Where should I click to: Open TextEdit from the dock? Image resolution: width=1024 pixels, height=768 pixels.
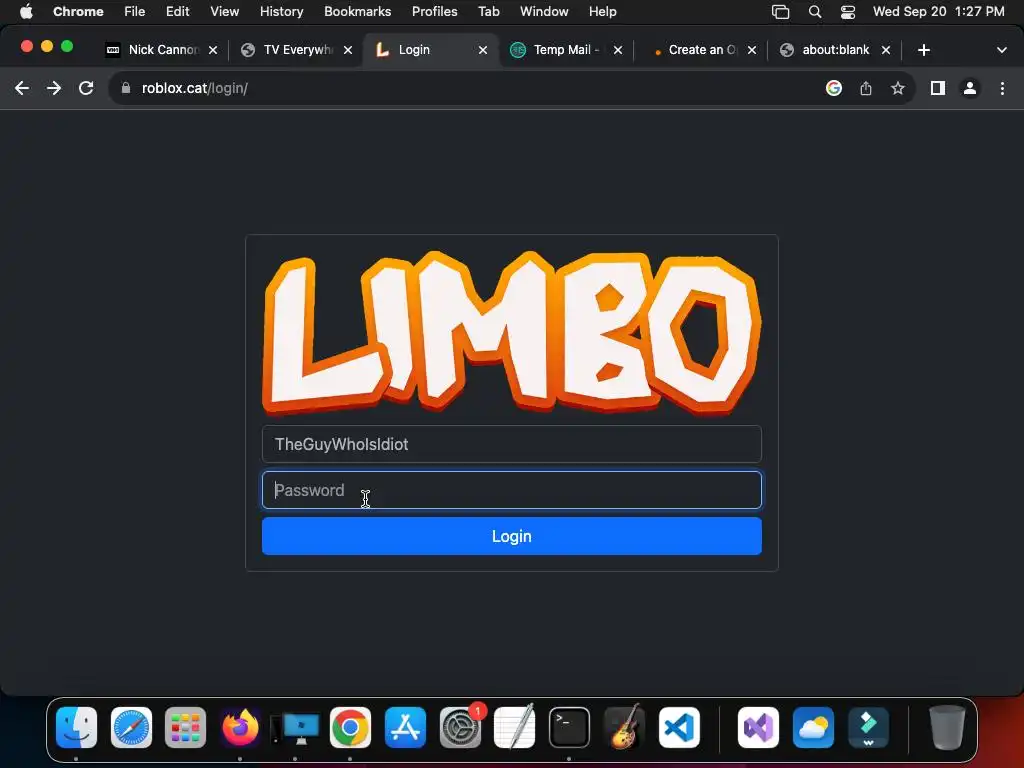[515, 727]
